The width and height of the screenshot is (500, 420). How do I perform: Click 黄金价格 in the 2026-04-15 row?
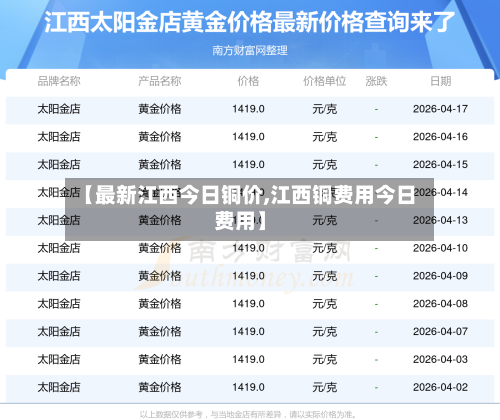(160, 165)
